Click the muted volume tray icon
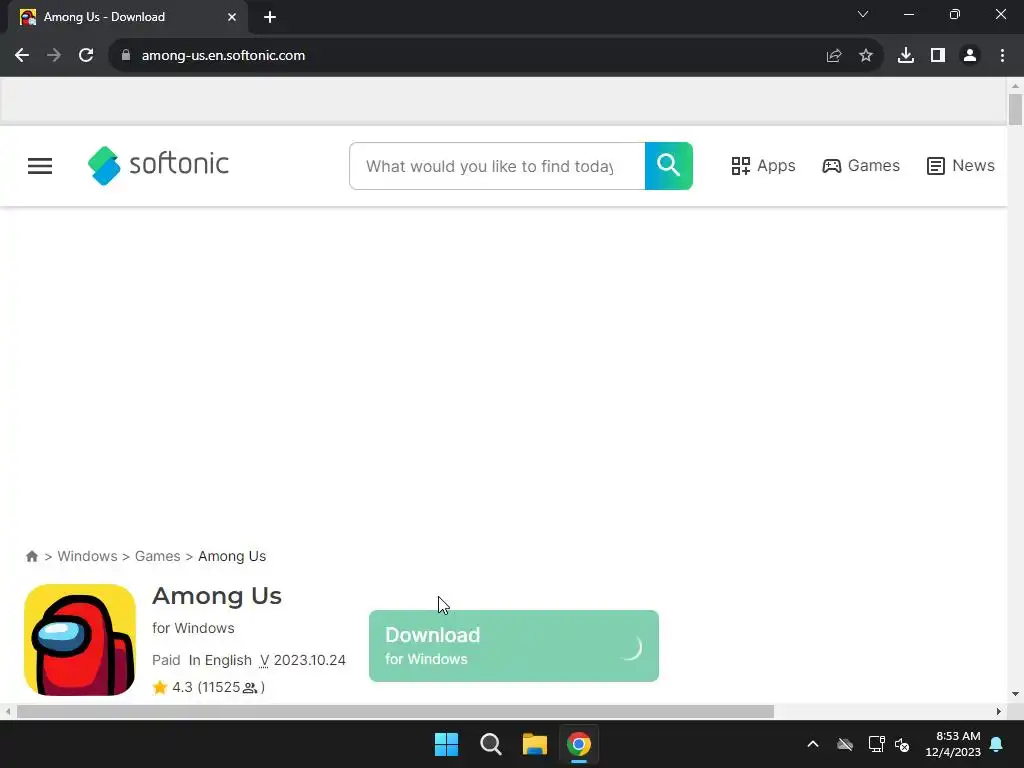The image size is (1024, 768). tap(903, 744)
